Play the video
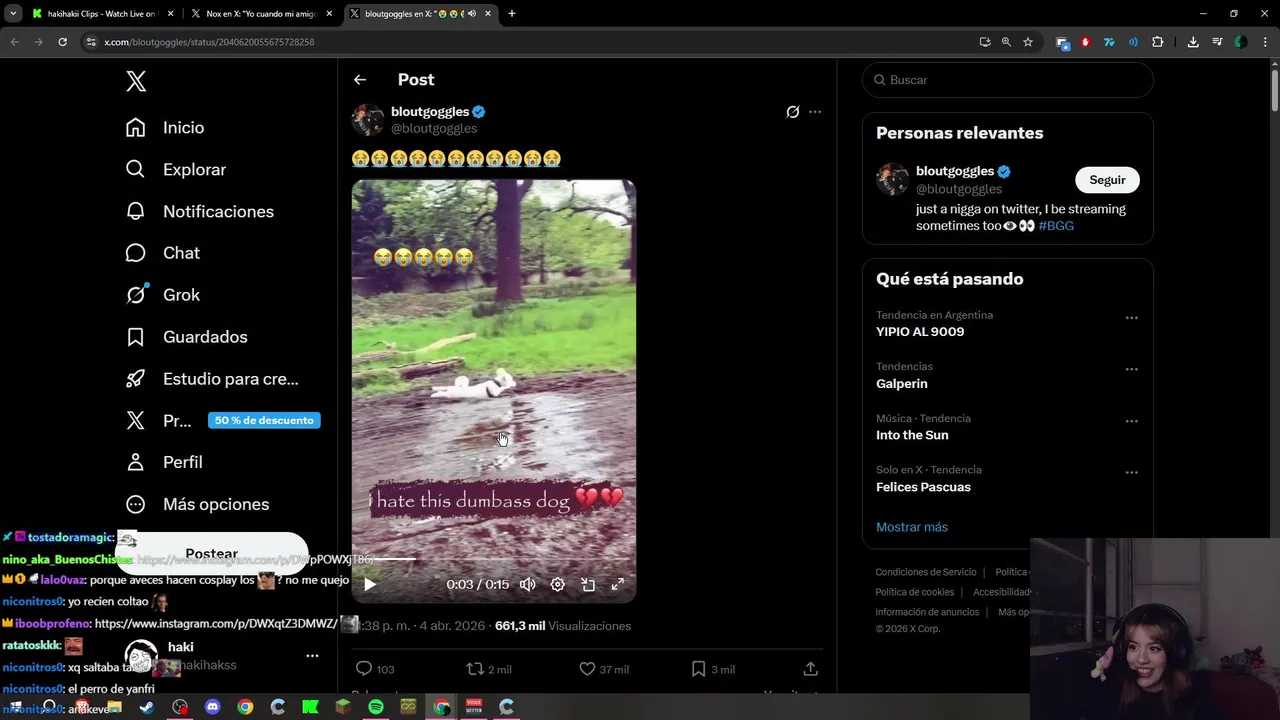This screenshot has width=1280, height=720. 370,585
